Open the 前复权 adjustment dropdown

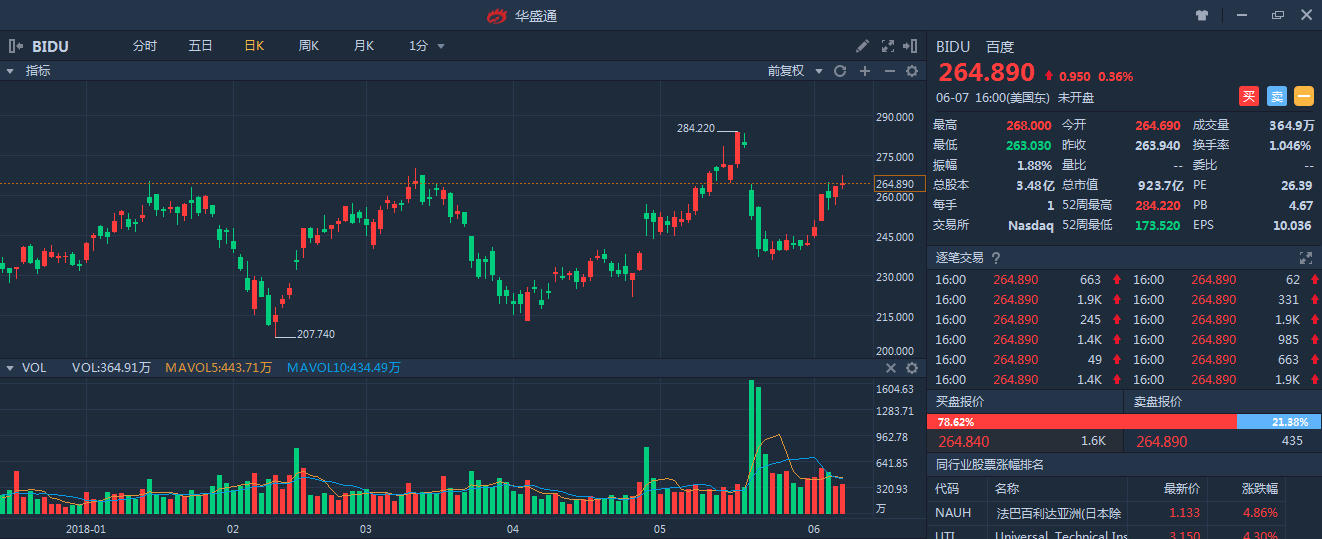[794, 71]
